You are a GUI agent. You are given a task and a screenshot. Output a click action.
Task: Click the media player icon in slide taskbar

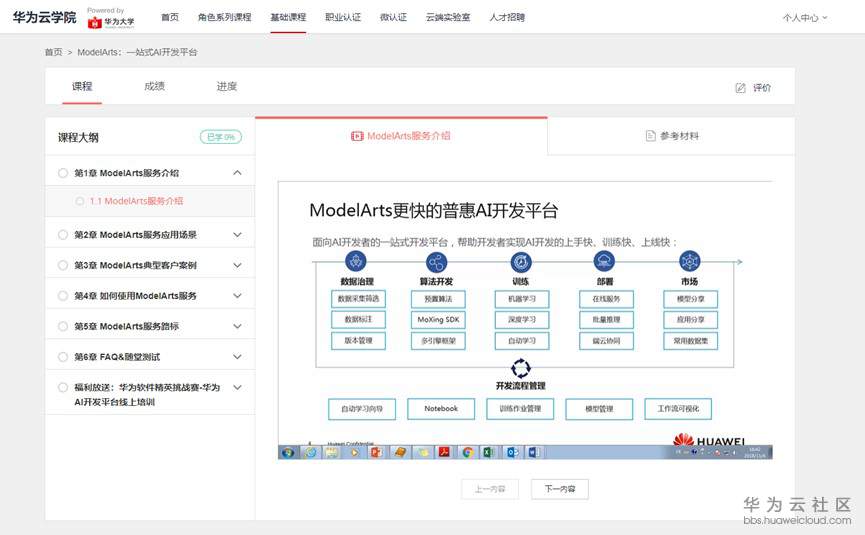coord(354,453)
